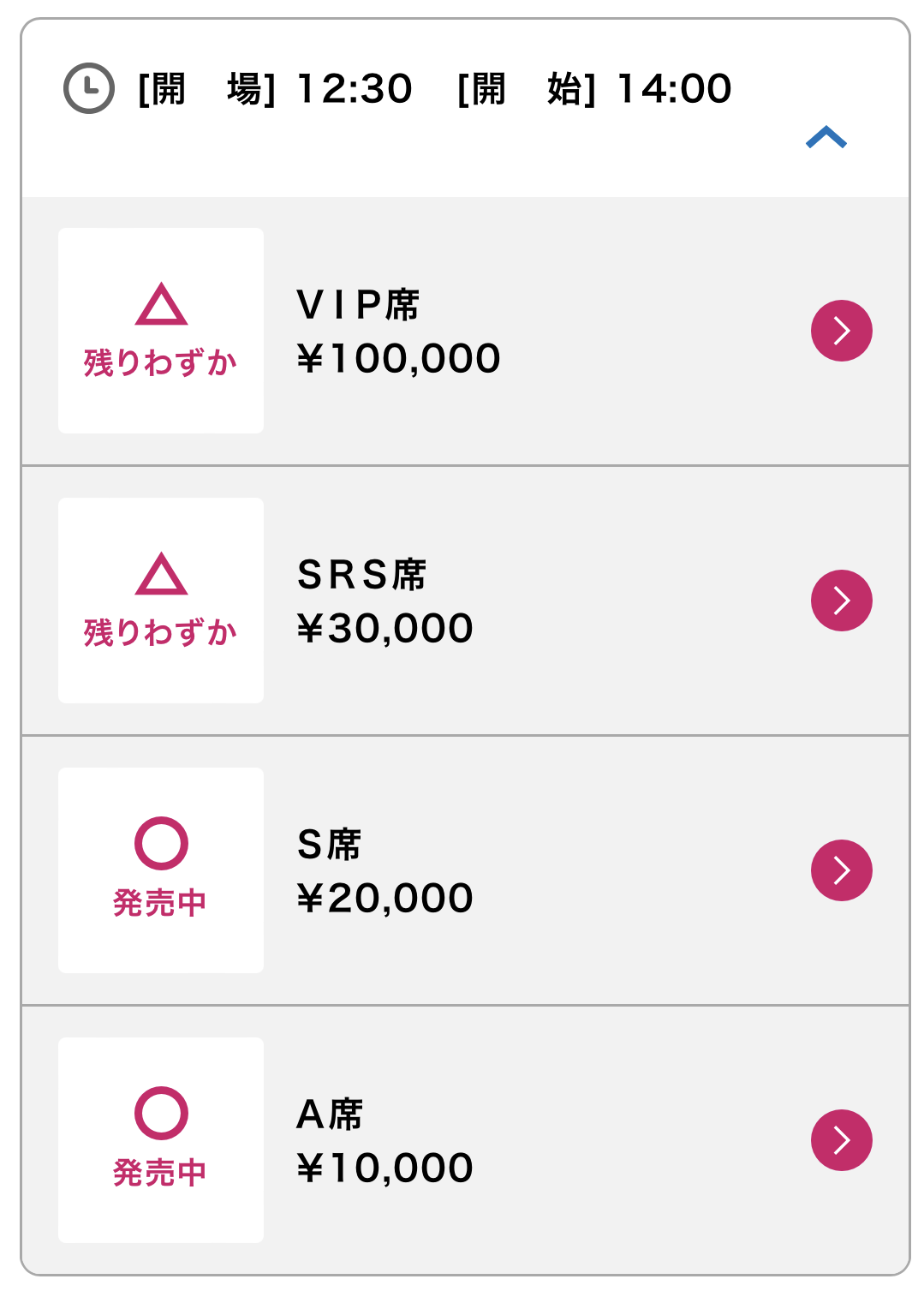Open S席 with the pink arrow button

pyautogui.click(x=842, y=870)
